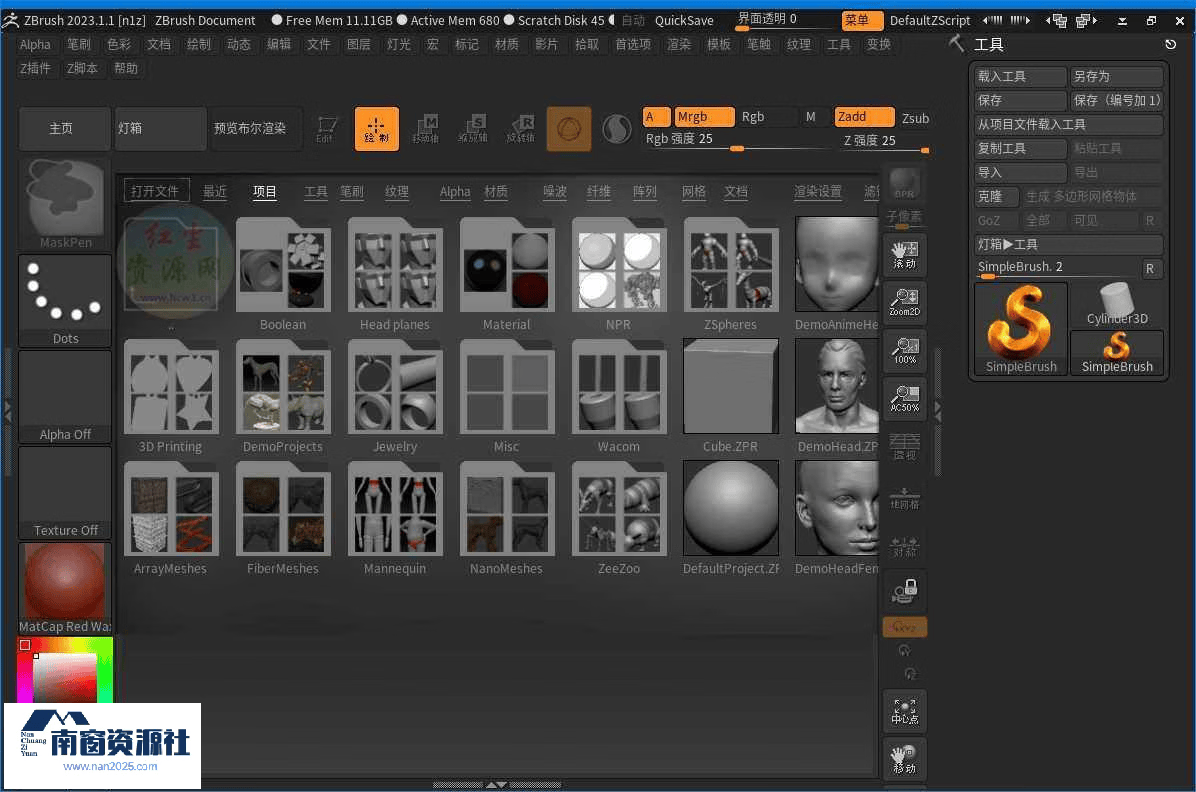The width and height of the screenshot is (1196, 792).
Task: Toggle the A alpha channel button
Action: (656, 117)
